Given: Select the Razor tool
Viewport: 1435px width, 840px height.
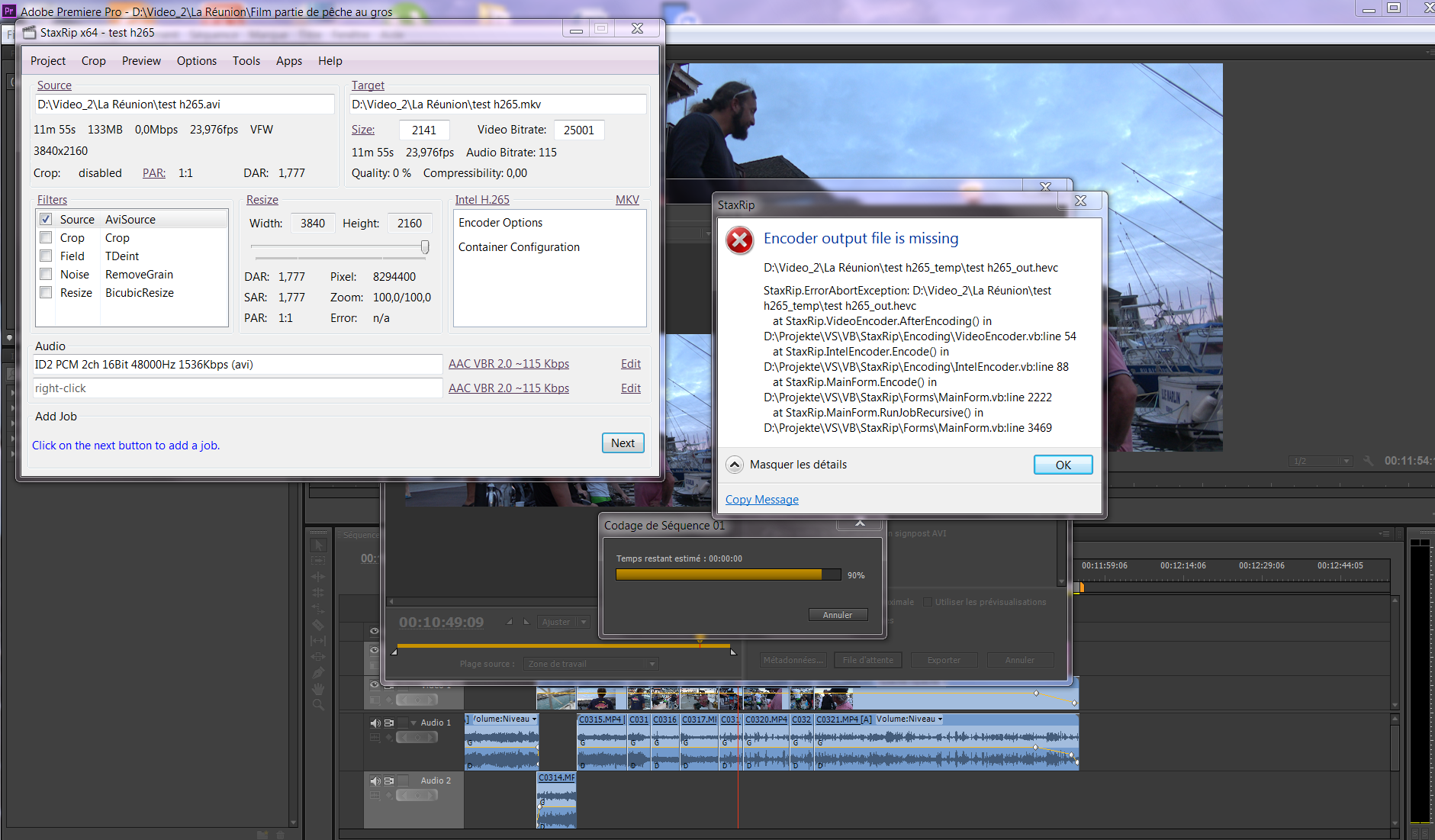Looking at the screenshot, I should [x=319, y=625].
